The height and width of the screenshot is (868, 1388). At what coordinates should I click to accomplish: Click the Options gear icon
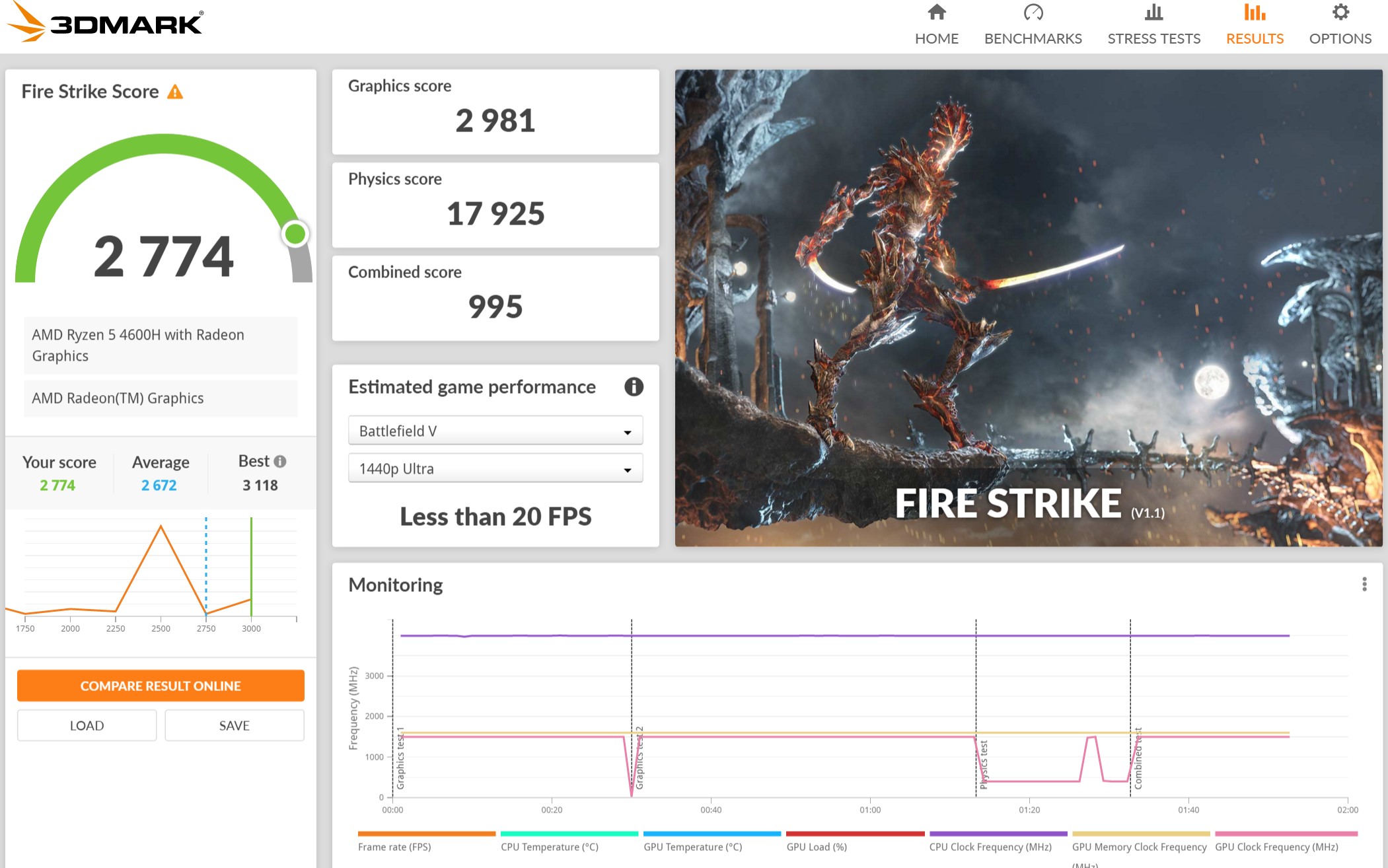tap(1340, 13)
